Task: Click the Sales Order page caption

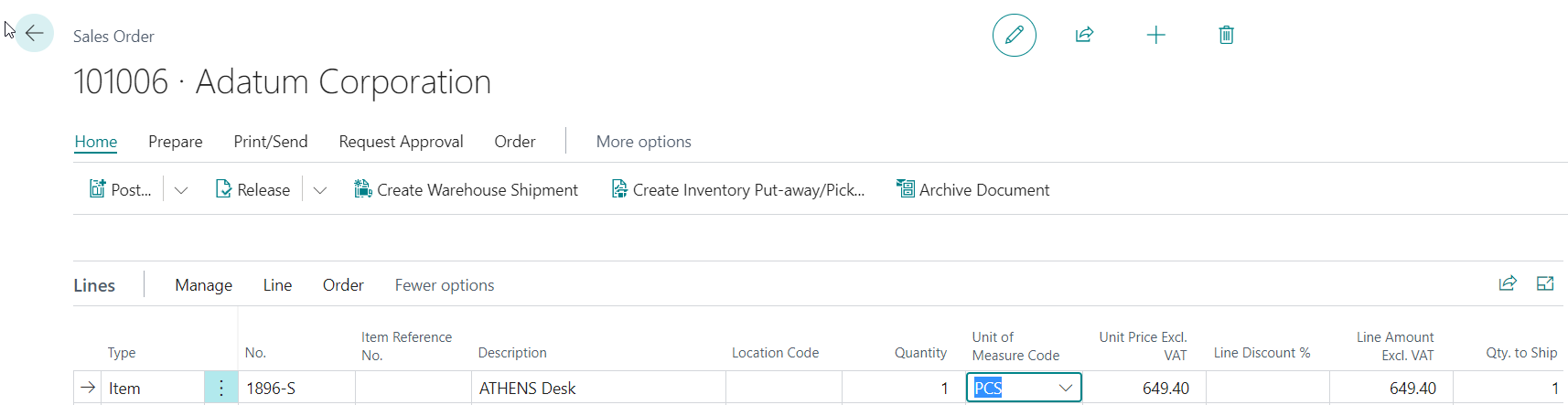Action: 113,37
